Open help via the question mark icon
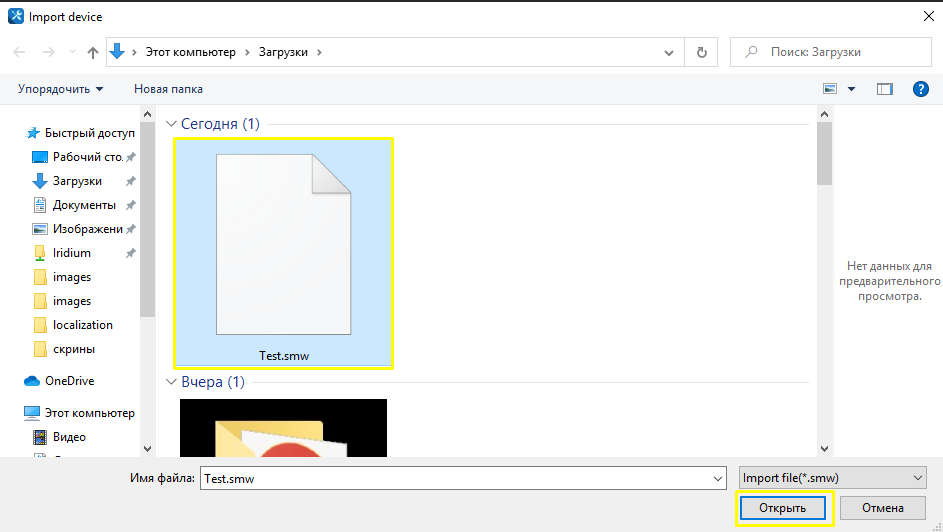Screen dimensions: 943x532 point(921,89)
